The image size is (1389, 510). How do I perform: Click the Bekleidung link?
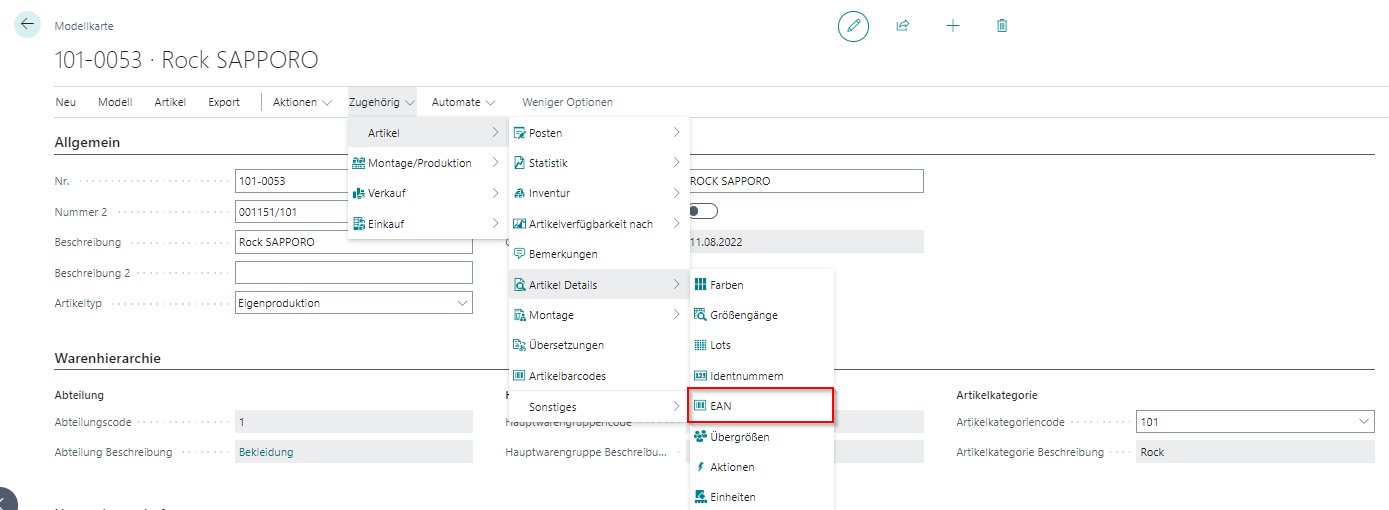pos(266,452)
